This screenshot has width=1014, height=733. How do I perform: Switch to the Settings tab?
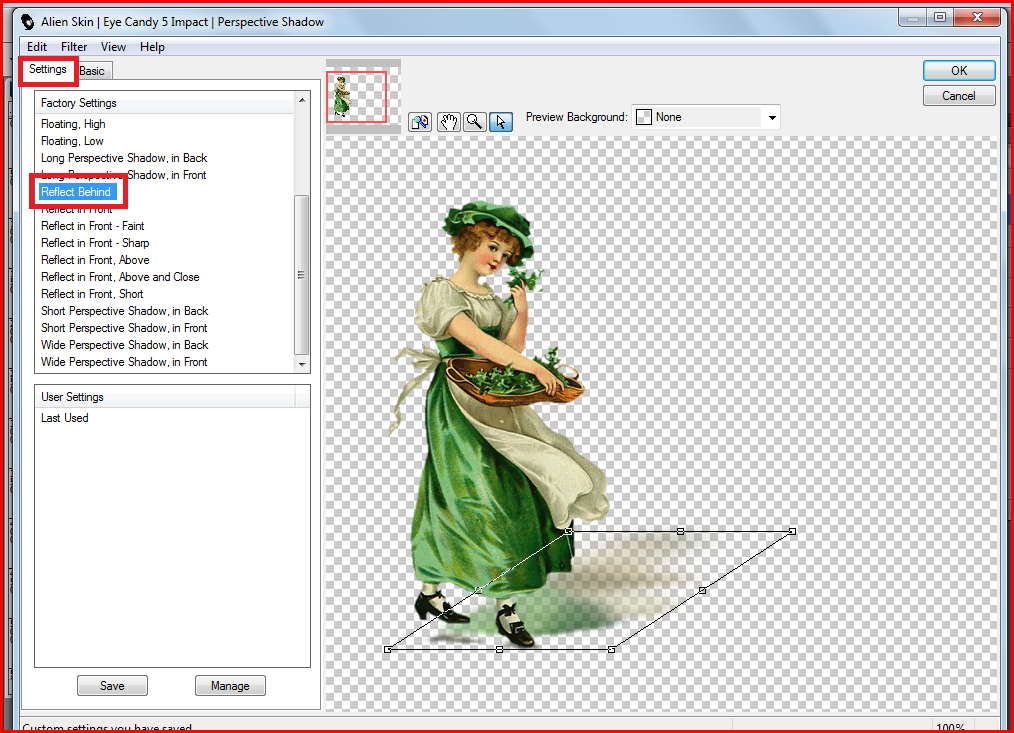(48, 69)
